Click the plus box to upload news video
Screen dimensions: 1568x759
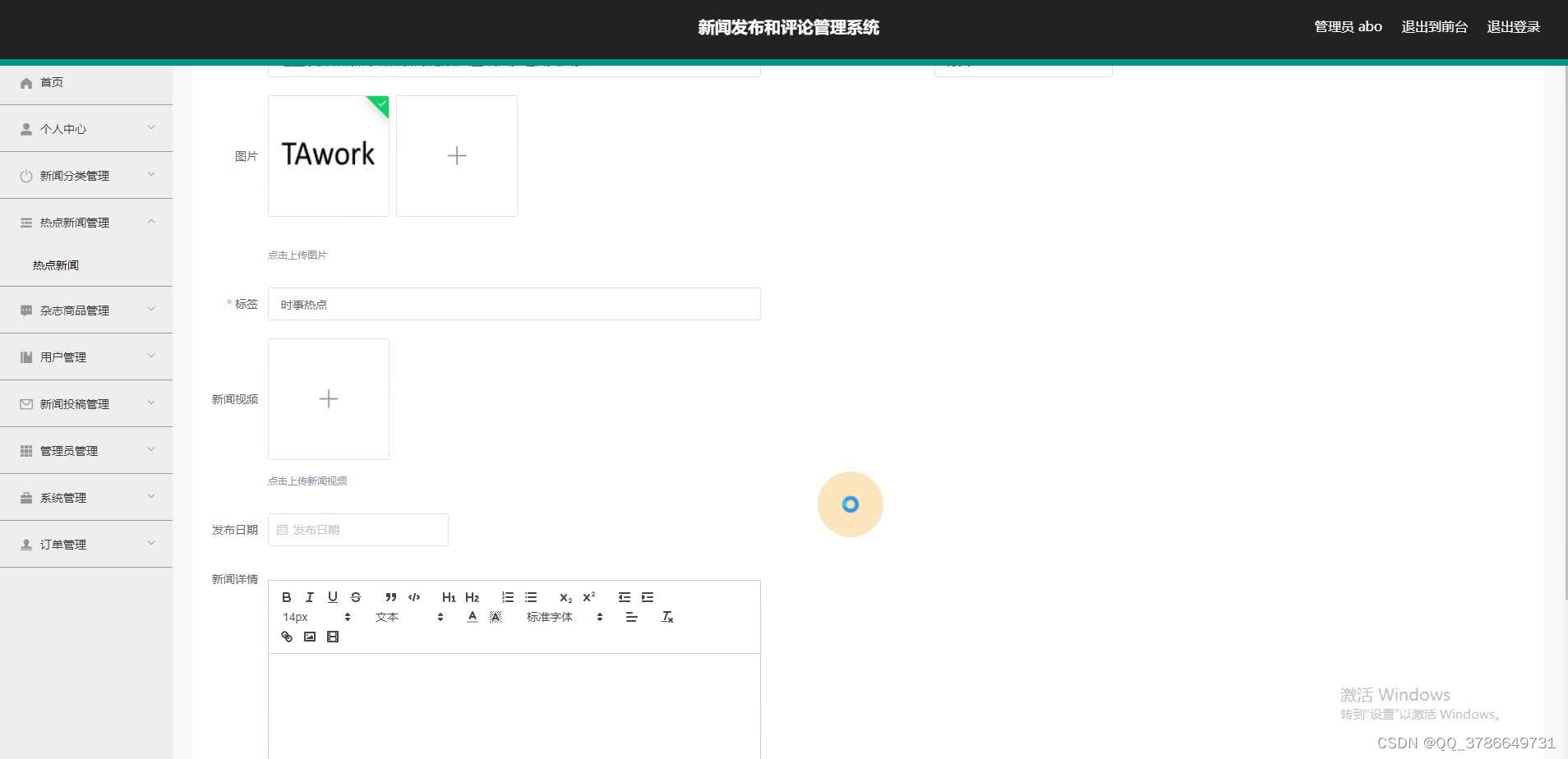click(x=329, y=399)
